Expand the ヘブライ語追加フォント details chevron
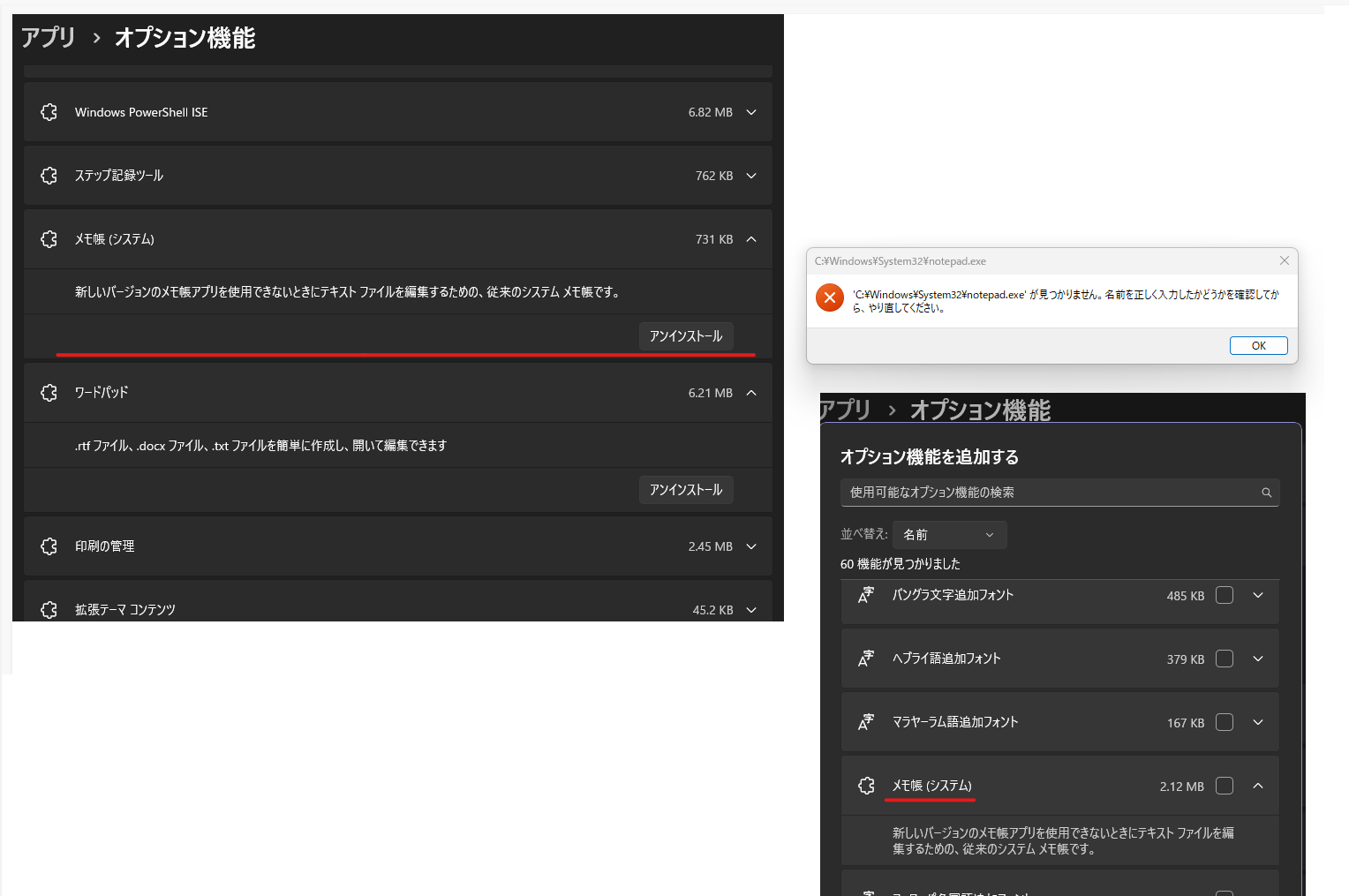 (1258, 659)
